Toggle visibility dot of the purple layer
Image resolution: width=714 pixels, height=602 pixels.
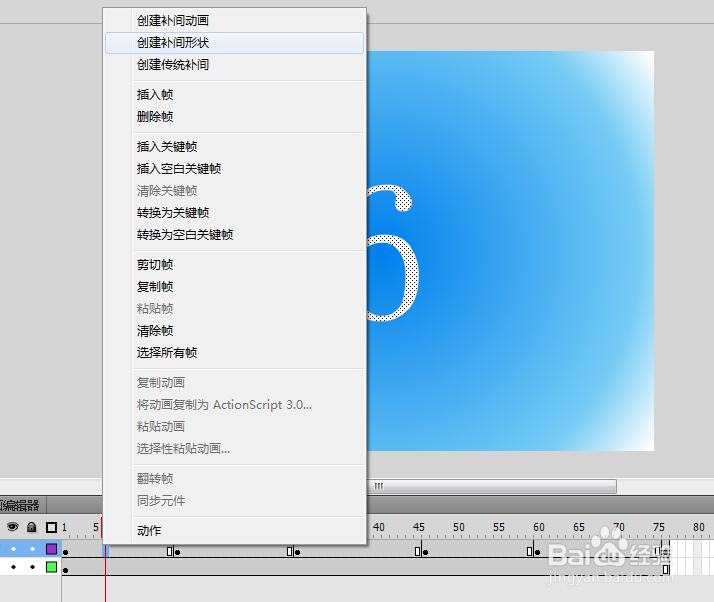click(x=13, y=549)
